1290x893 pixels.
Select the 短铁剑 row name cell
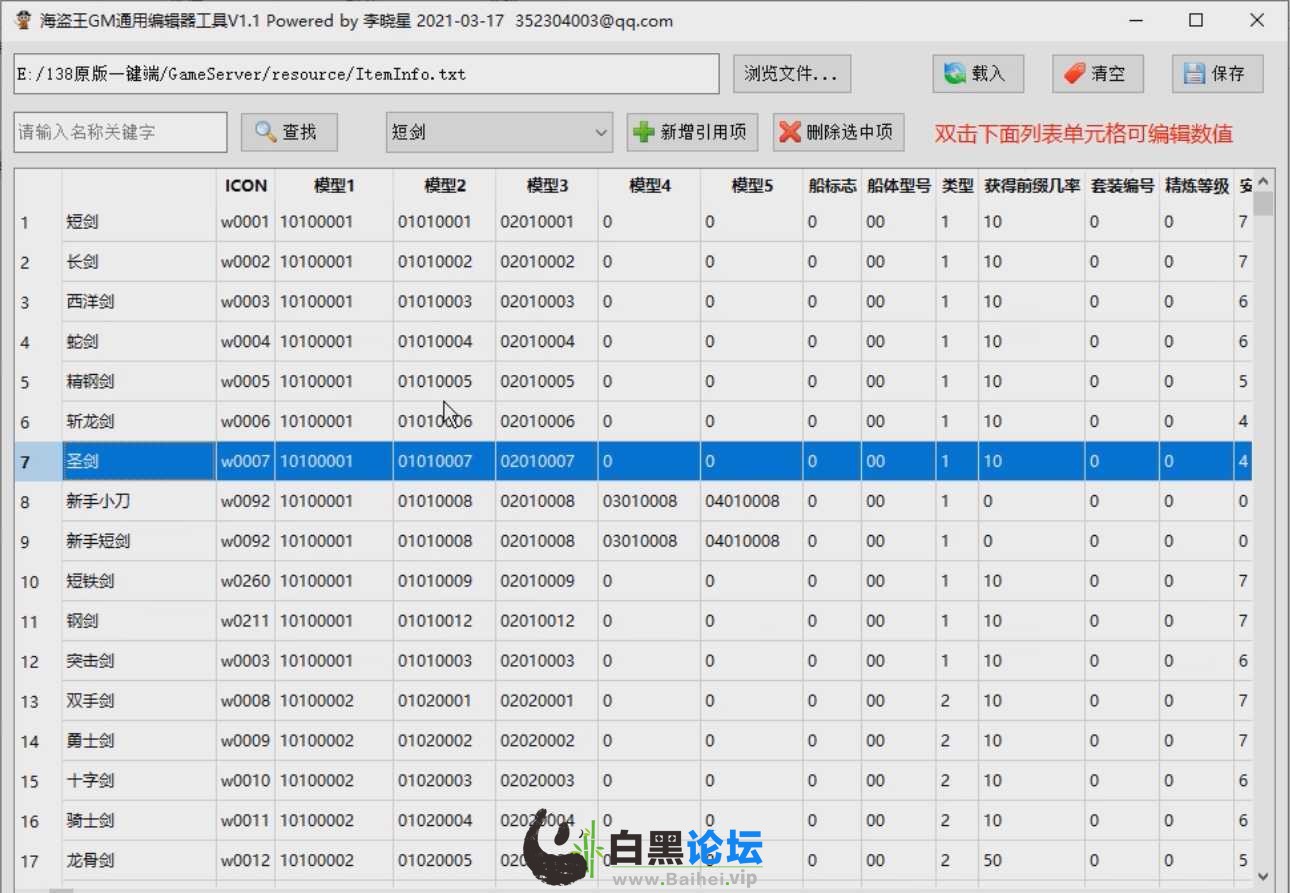pos(139,581)
